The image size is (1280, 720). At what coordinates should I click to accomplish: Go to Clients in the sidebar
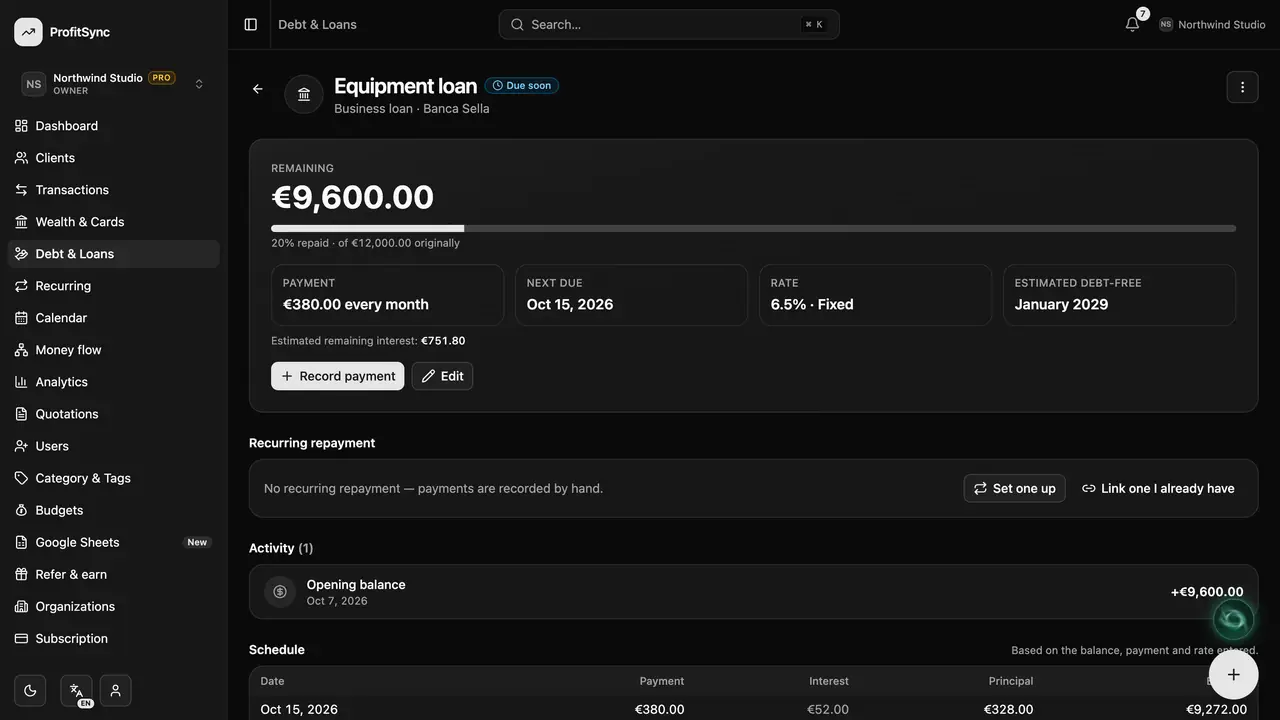pos(114,158)
